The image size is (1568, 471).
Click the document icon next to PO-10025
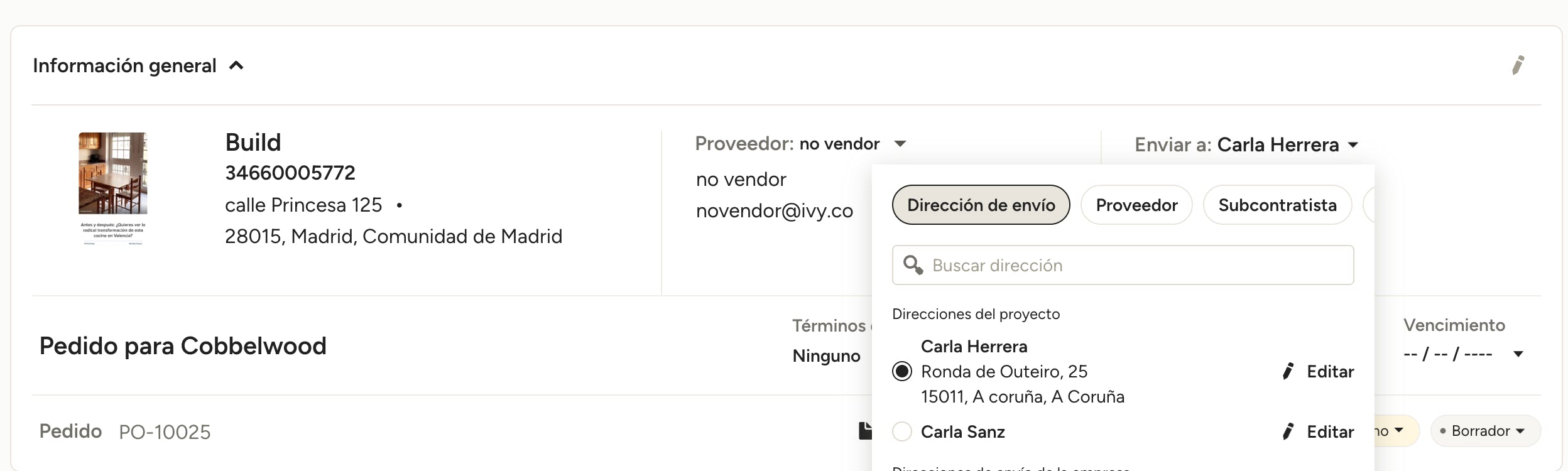(x=865, y=431)
